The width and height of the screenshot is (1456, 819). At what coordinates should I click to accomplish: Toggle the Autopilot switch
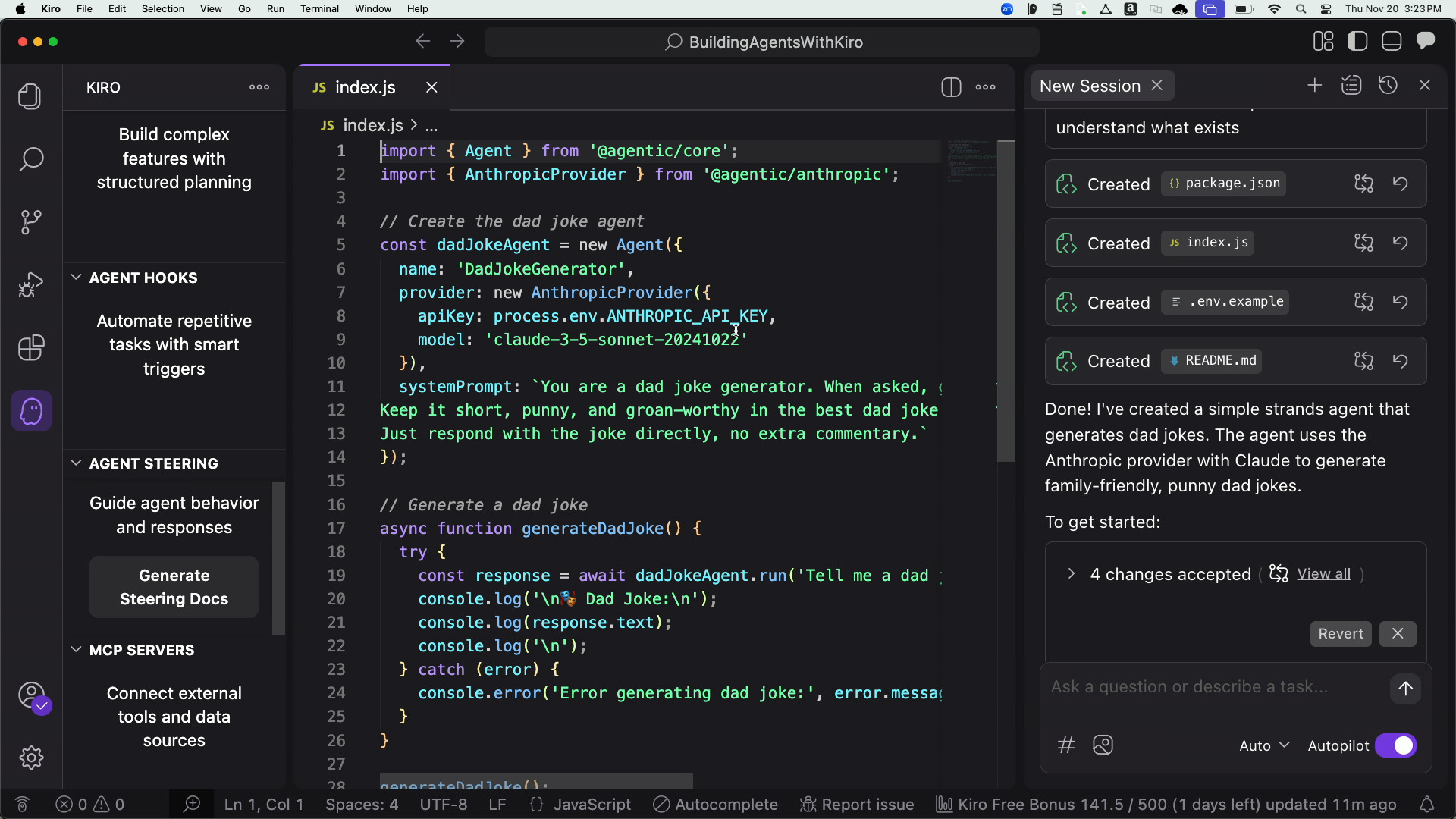coord(1395,746)
